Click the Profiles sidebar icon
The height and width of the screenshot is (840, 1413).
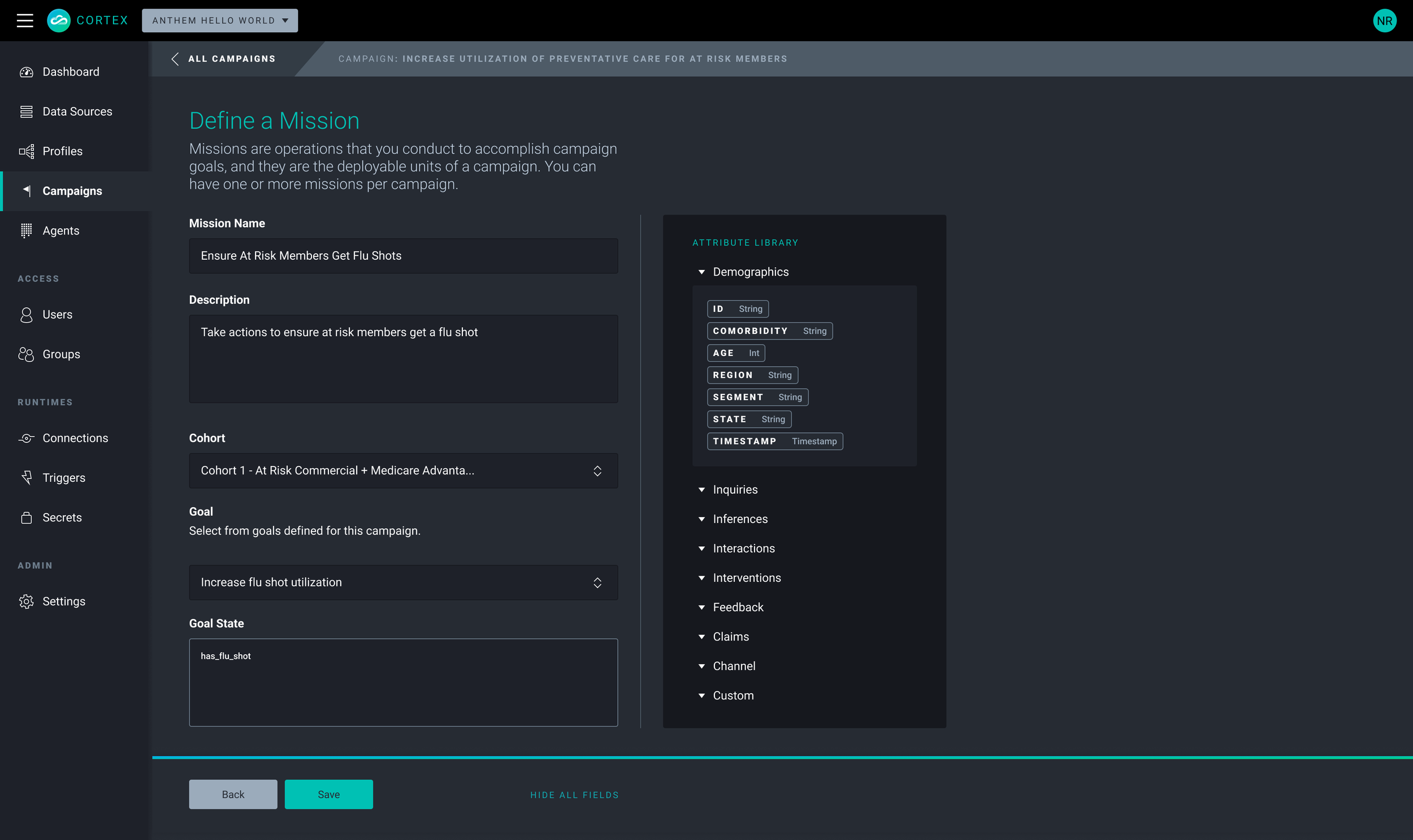click(x=26, y=151)
